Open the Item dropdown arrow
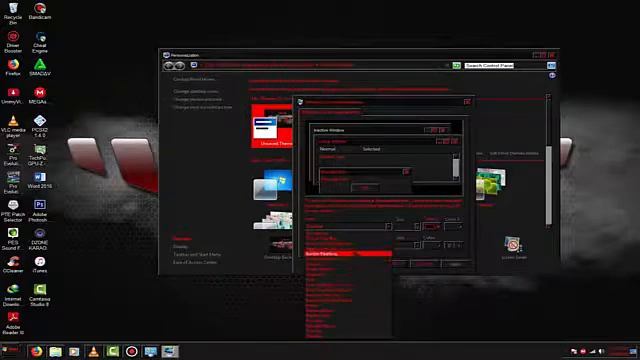This screenshot has height=360, width=640. click(x=389, y=226)
